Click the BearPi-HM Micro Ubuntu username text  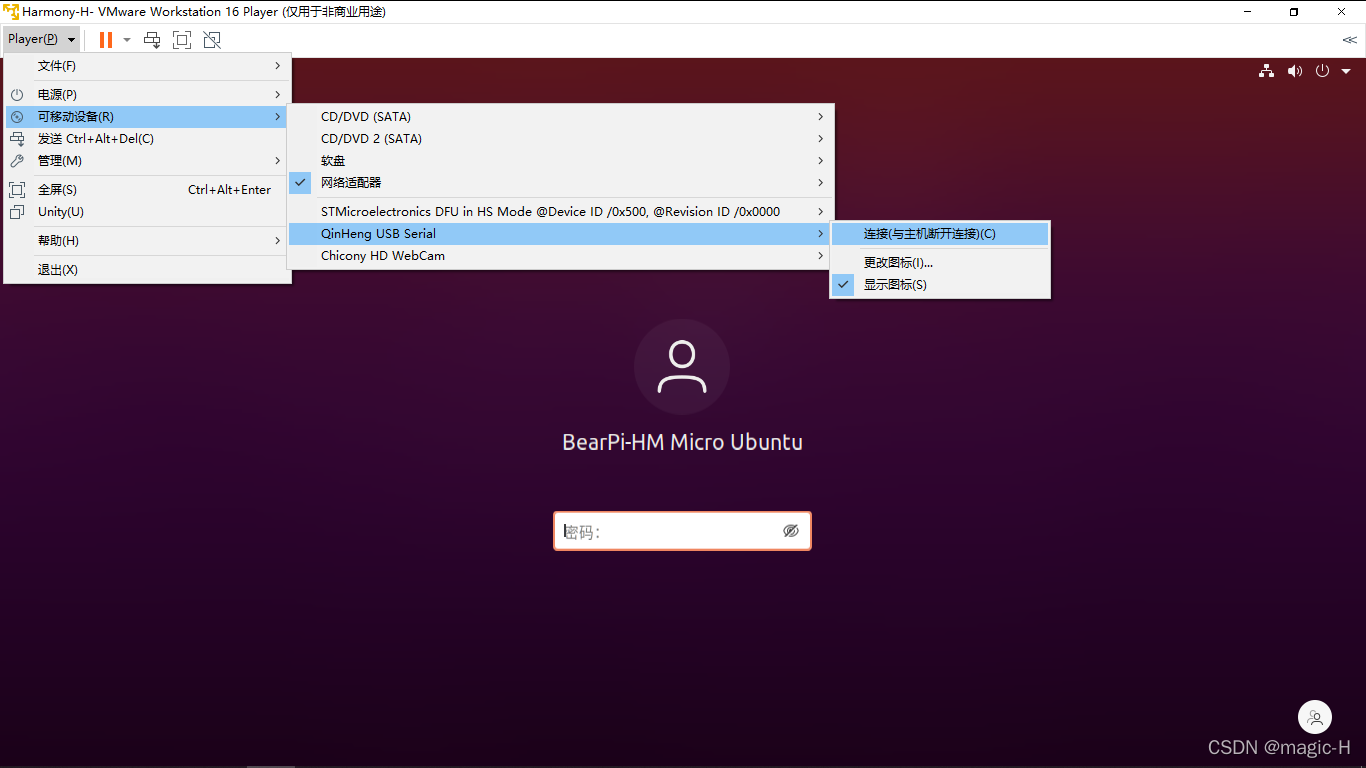(x=683, y=442)
